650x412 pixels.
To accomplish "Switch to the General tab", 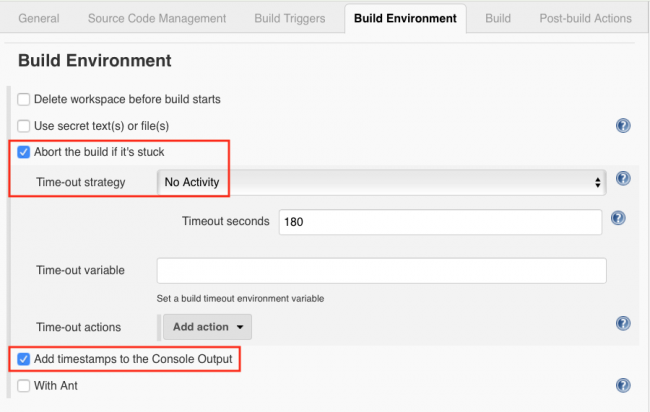I will (x=39, y=18).
